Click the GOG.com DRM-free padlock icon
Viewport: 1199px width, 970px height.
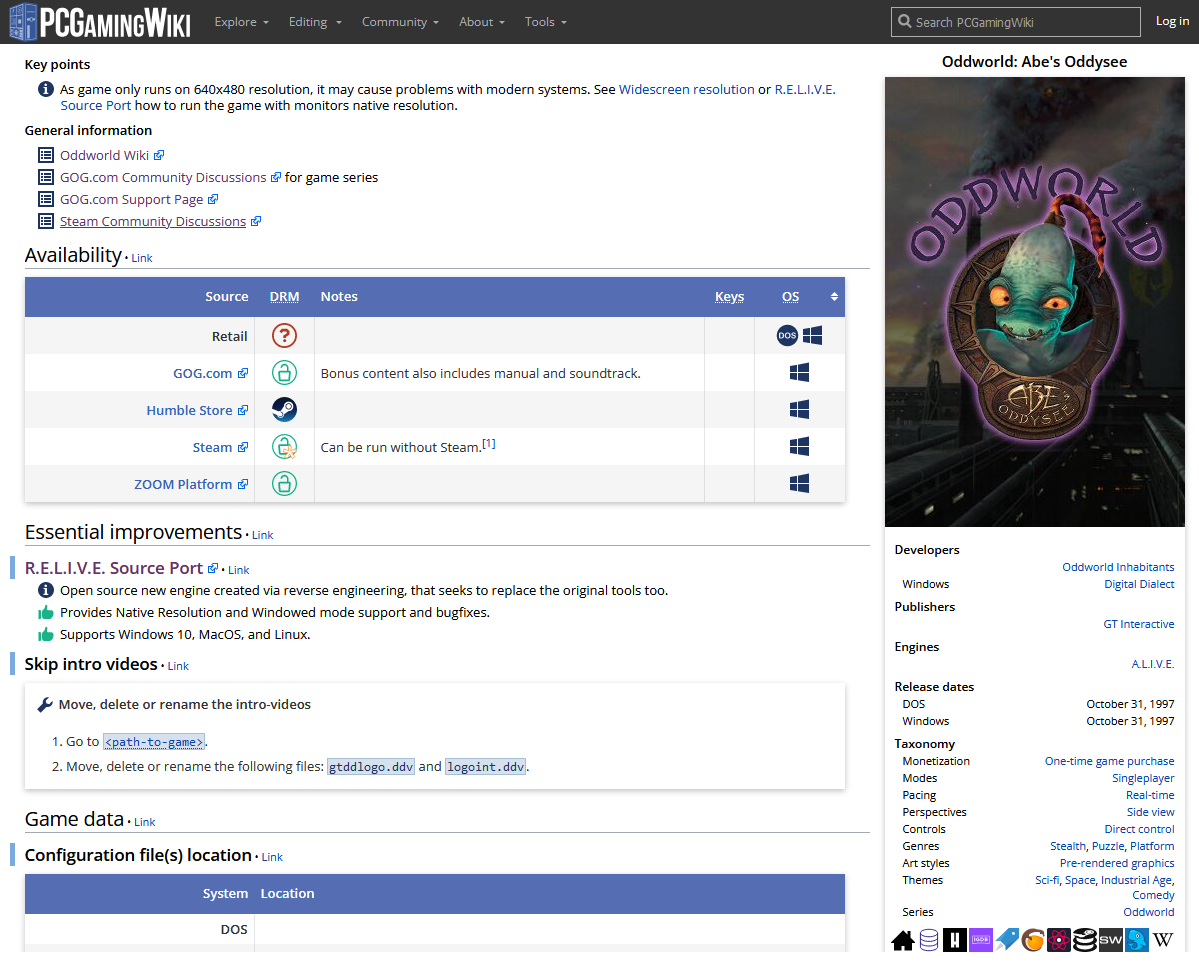point(284,373)
